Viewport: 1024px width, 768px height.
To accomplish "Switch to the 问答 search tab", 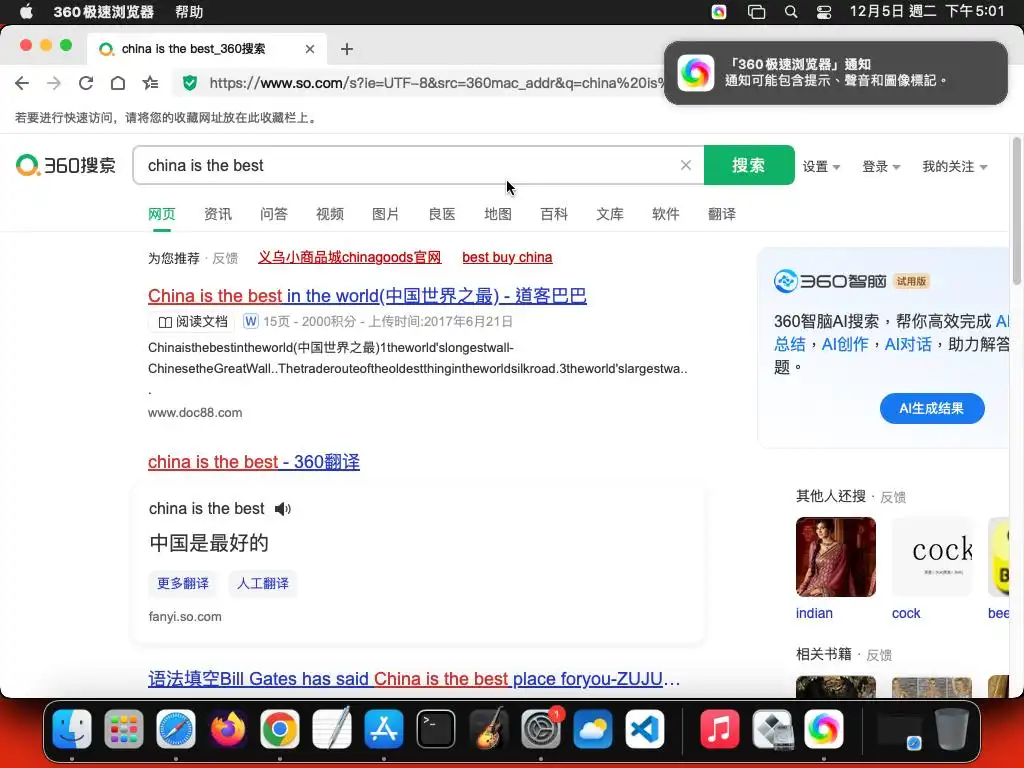I will 274,214.
